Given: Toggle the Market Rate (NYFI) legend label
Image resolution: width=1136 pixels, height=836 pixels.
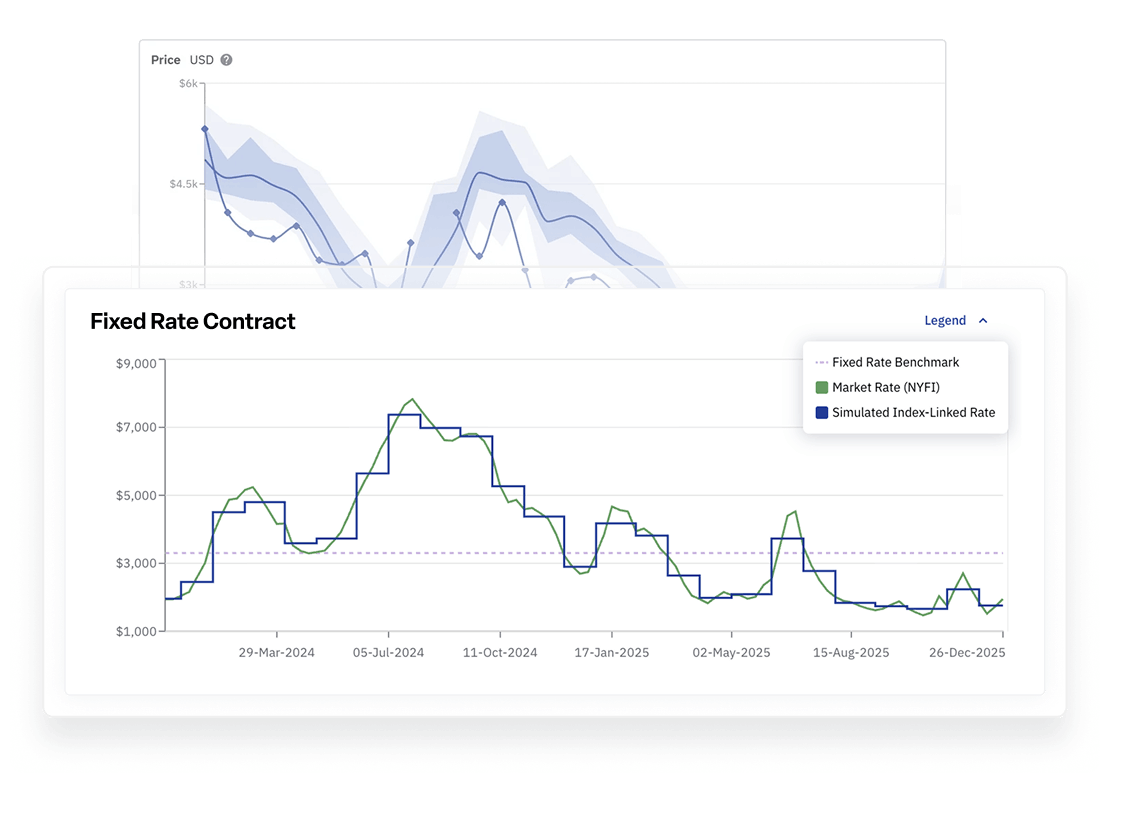Looking at the screenshot, I should point(885,387).
